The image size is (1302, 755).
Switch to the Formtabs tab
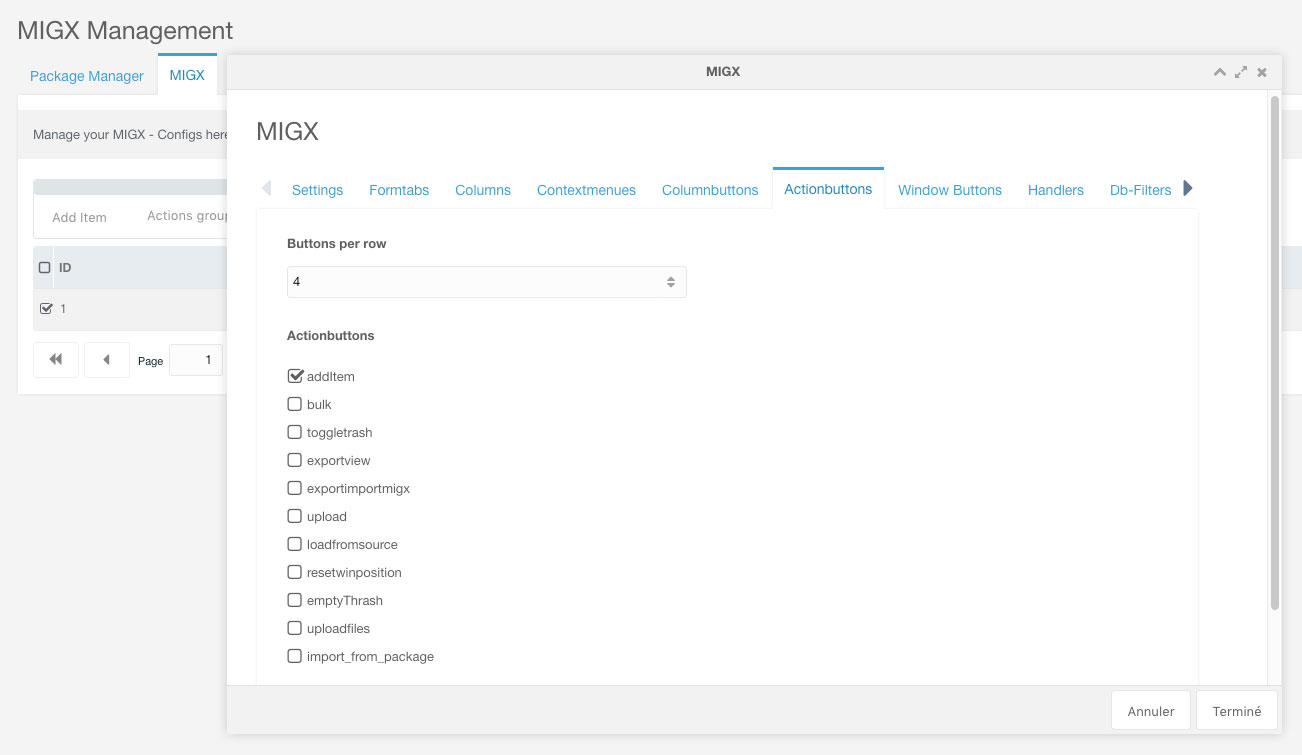click(x=399, y=190)
